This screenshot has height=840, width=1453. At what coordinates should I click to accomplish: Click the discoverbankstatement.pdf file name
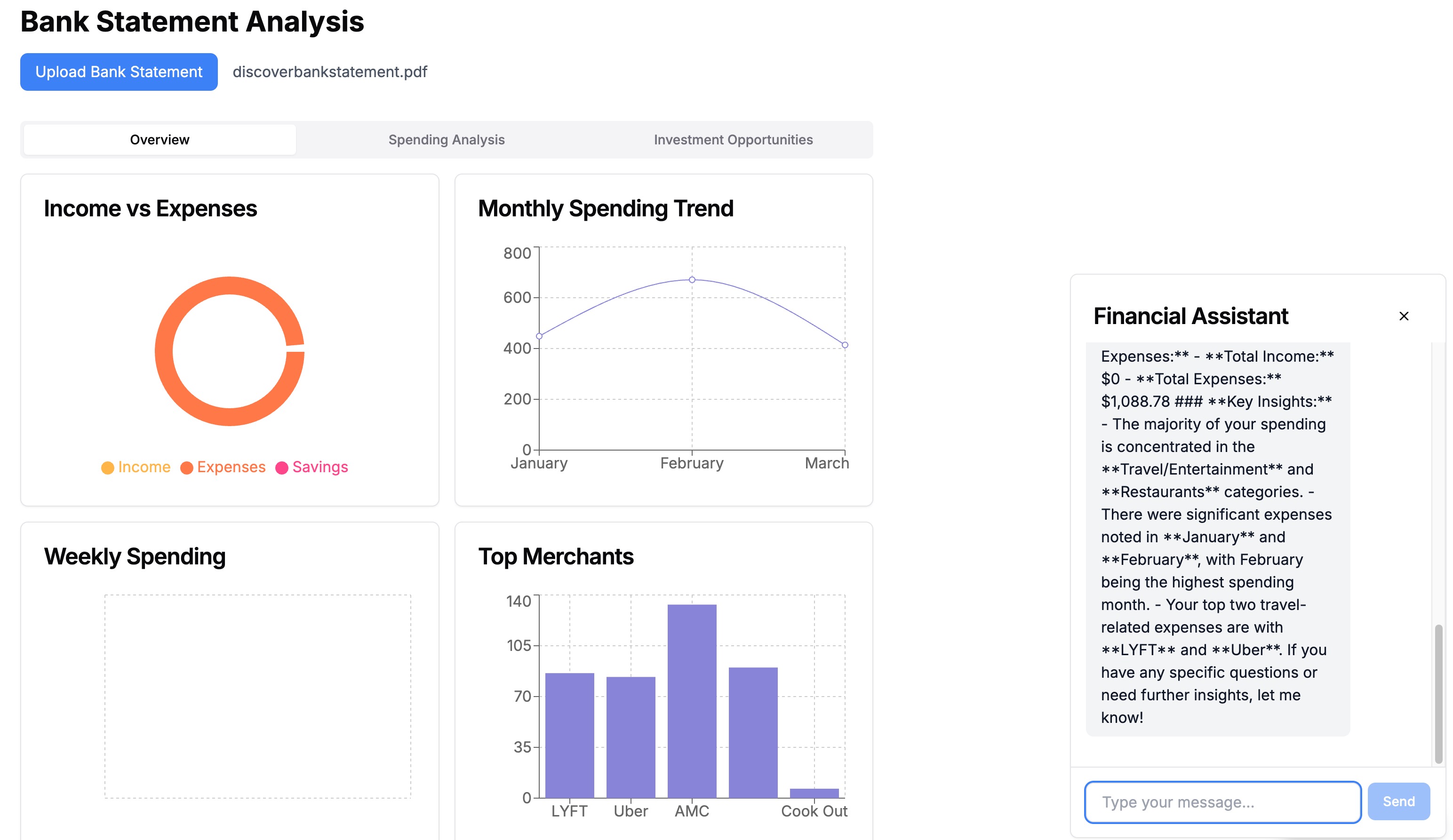coord(330,72)
